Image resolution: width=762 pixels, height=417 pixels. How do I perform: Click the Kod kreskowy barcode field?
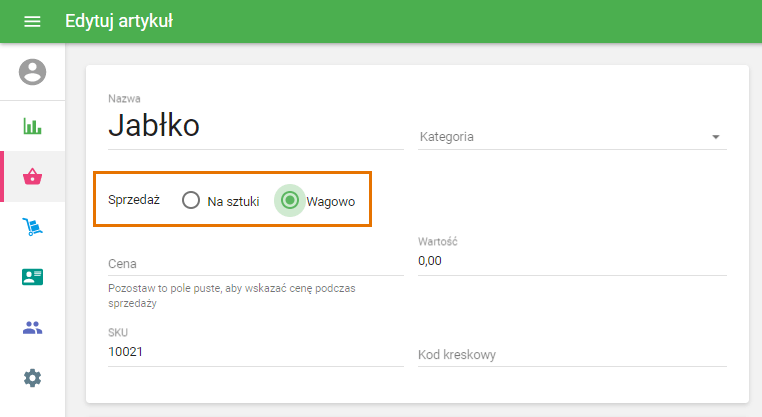[572, 355]
